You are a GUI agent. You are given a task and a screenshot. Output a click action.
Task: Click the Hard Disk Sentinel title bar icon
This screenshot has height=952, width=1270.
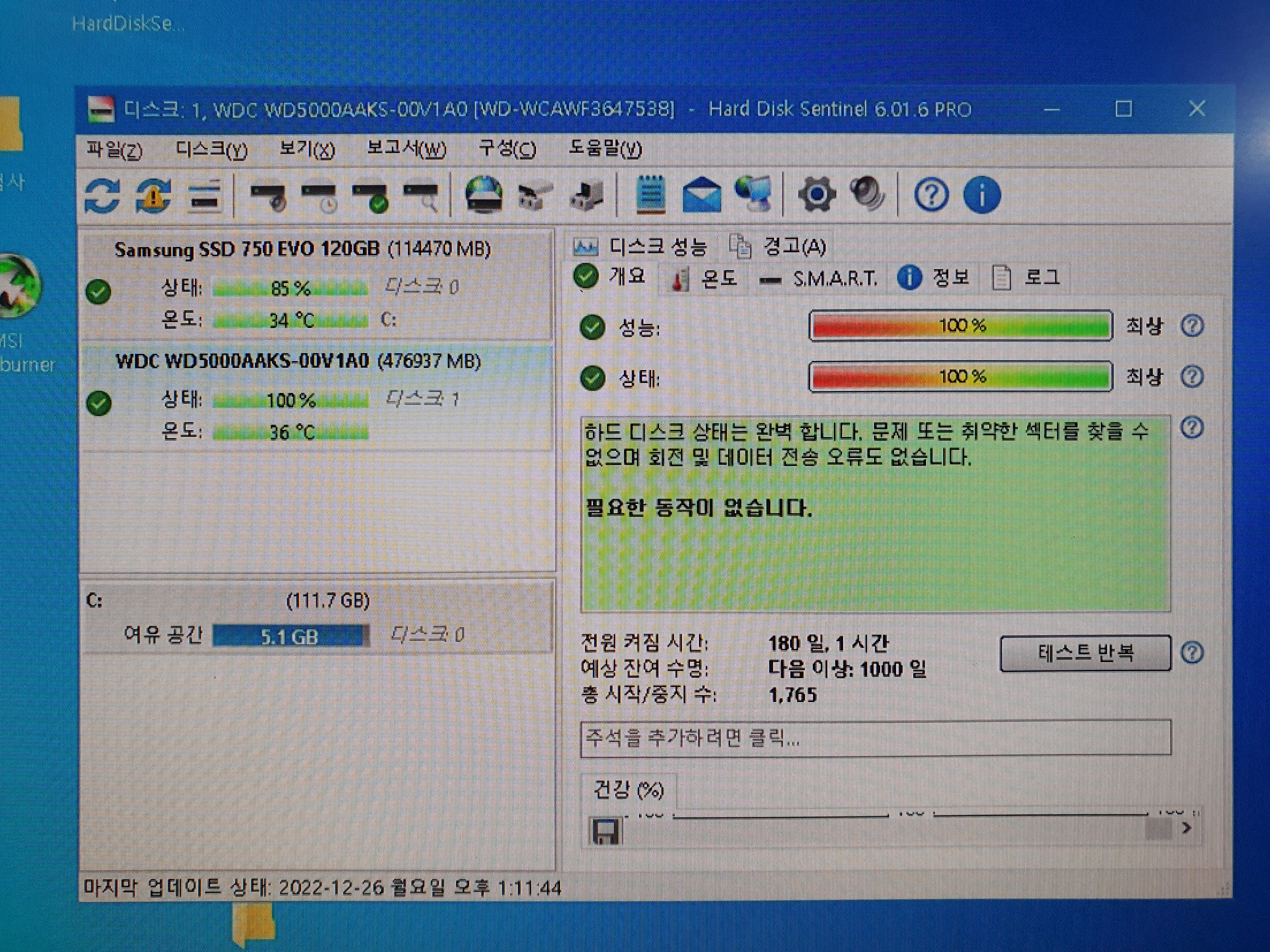point(101,109)
